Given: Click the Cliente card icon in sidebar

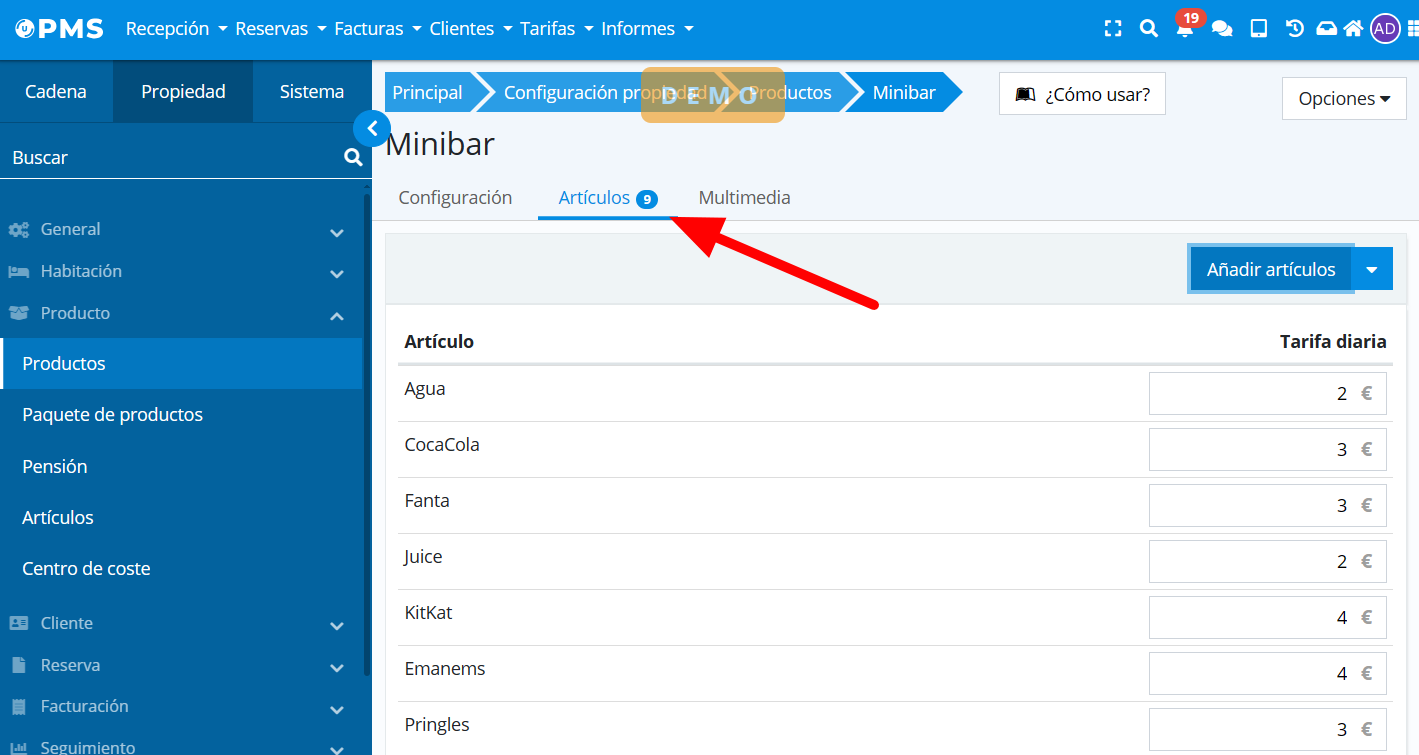Looking at the screenshot, I should [19, 623].
